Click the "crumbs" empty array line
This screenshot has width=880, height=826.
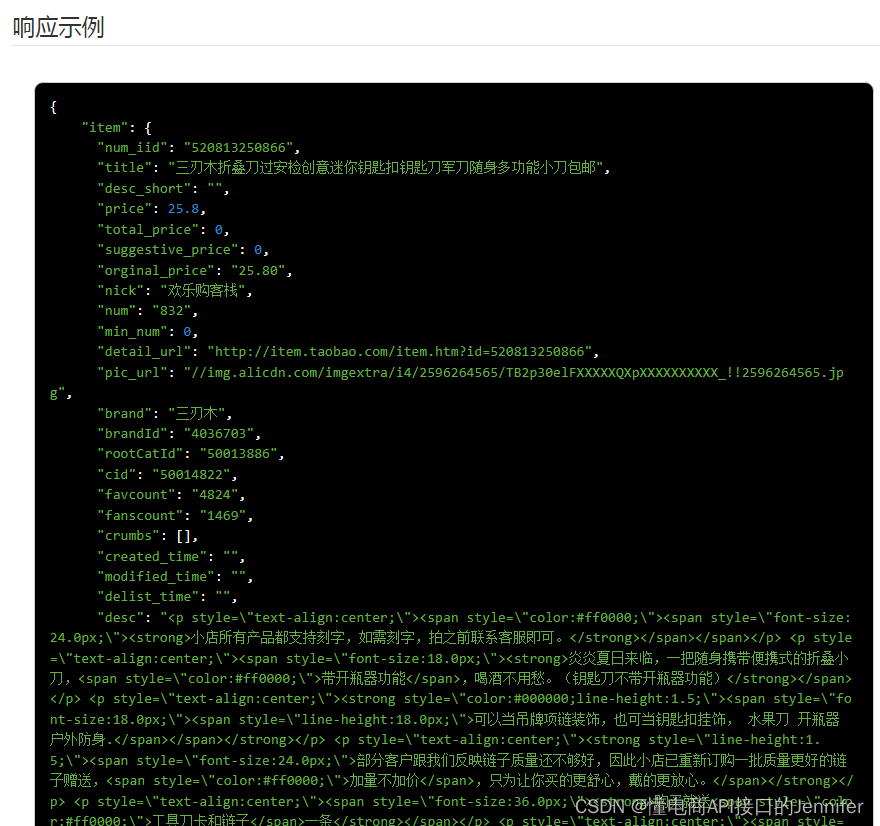[x=148, y=536]
